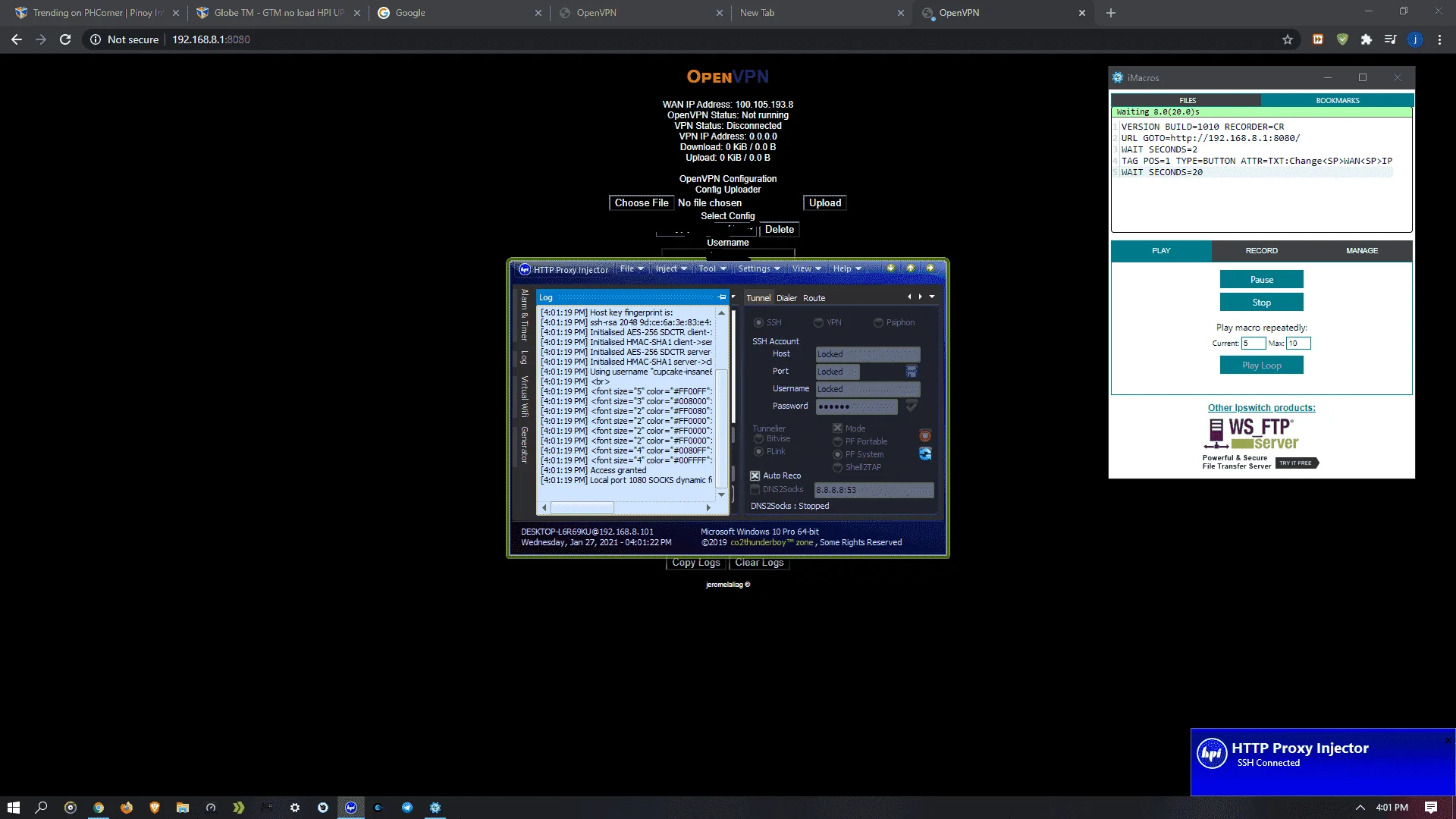Screen dimensions: 1456x819
Task: Open the Select Config dropdown on OpenVPN page
Action: coord(707,230)
